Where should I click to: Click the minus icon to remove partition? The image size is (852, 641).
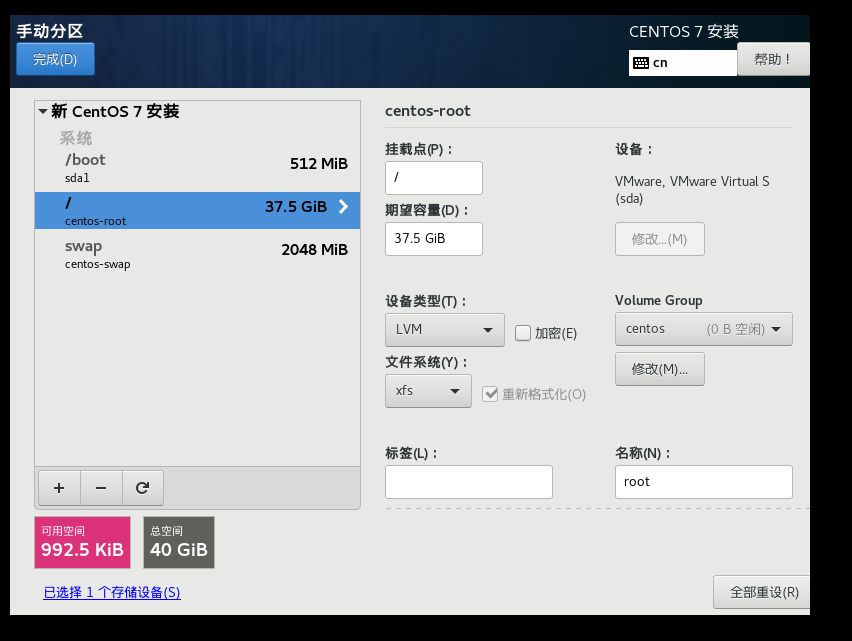coord(101,488)
